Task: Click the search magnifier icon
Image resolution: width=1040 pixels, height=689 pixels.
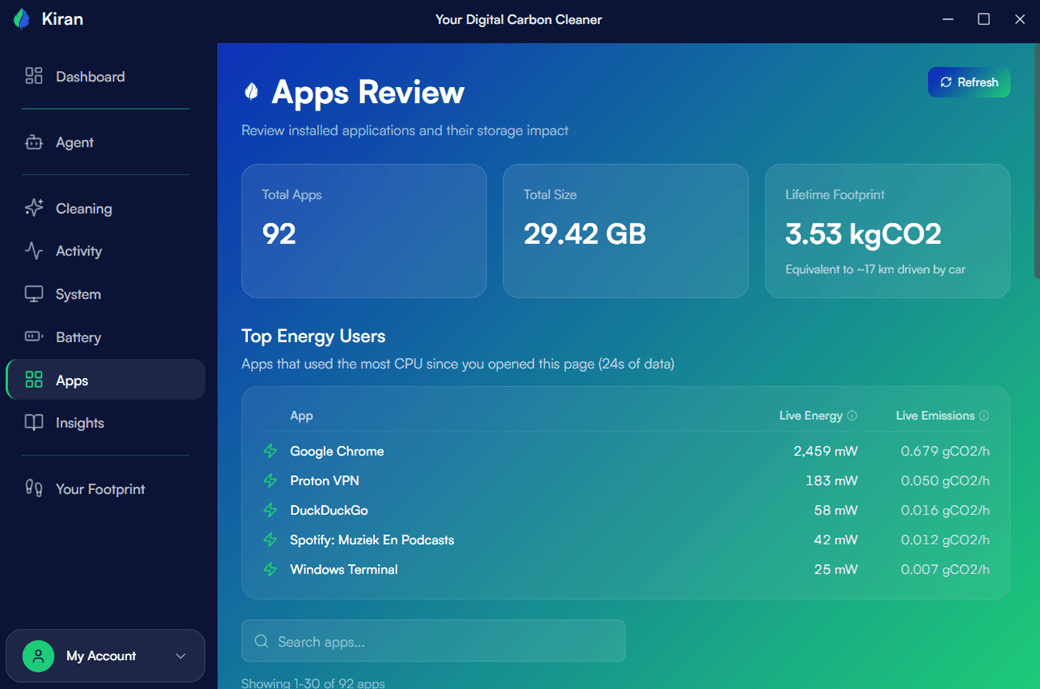Action: 261,641
